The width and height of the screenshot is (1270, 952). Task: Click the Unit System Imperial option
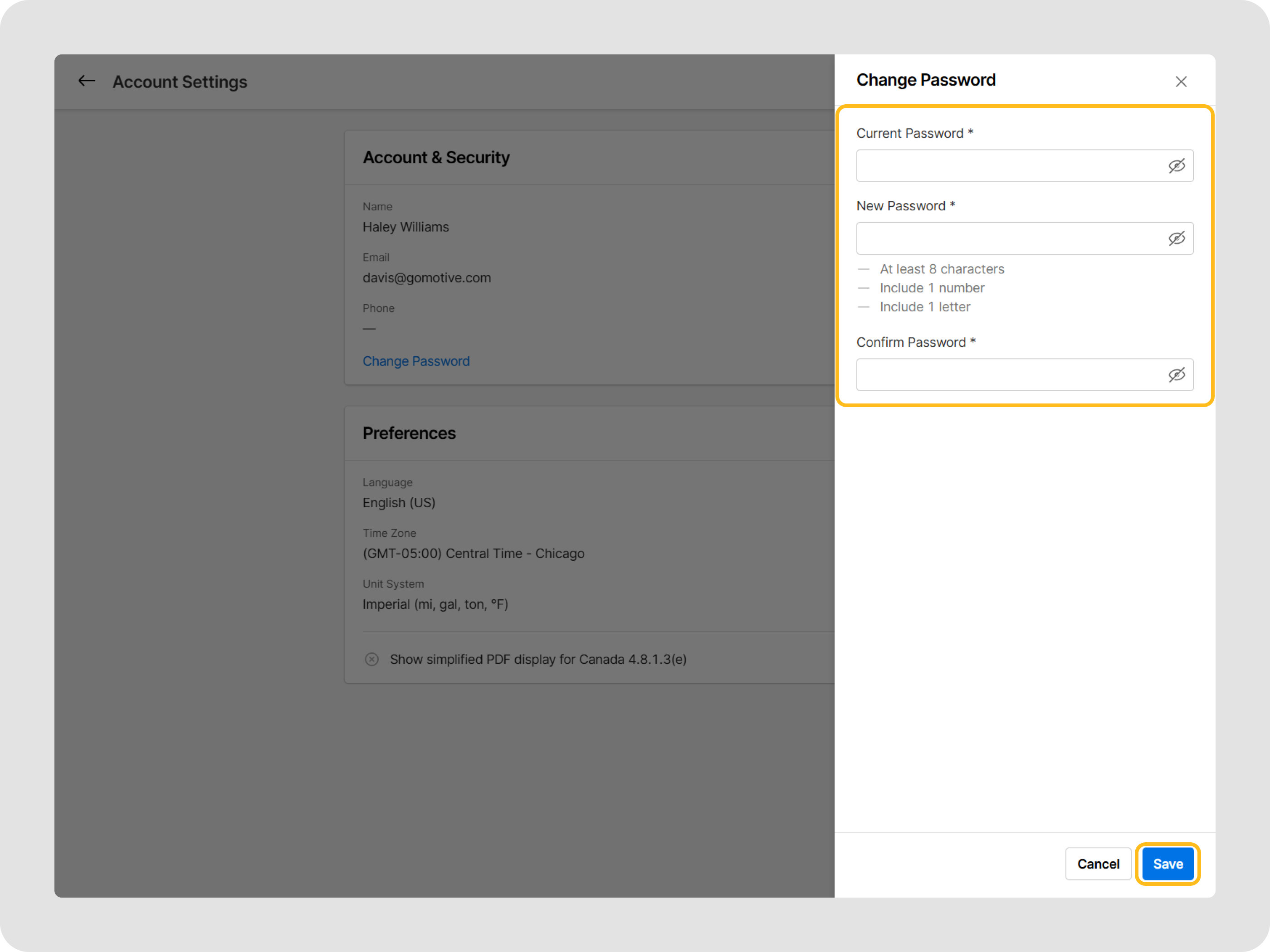click(x=435, y=604)
